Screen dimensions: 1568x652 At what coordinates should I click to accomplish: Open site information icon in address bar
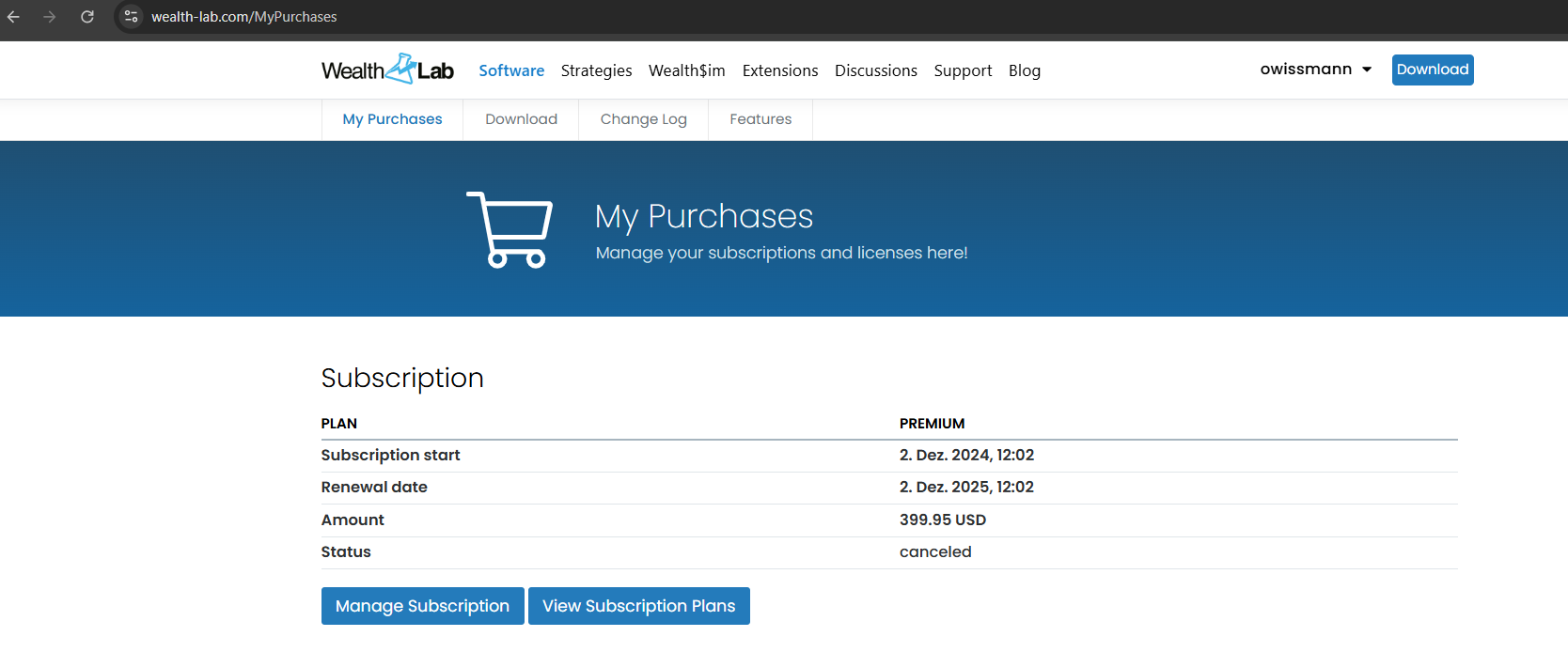[x=132, y=17]
